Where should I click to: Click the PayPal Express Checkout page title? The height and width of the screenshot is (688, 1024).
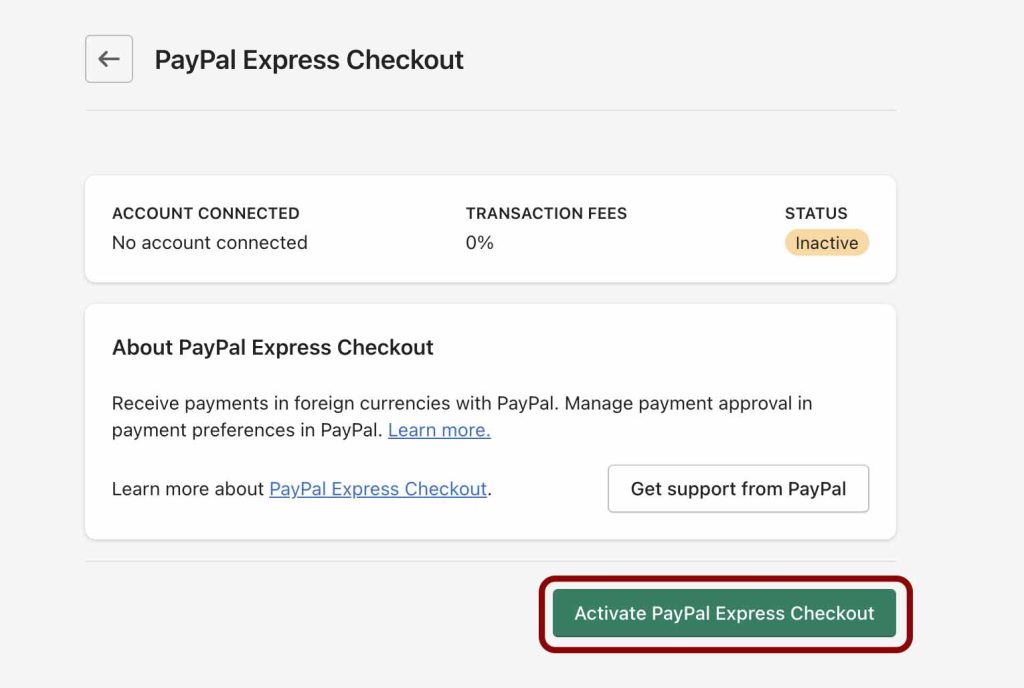[x=309, y=59]
